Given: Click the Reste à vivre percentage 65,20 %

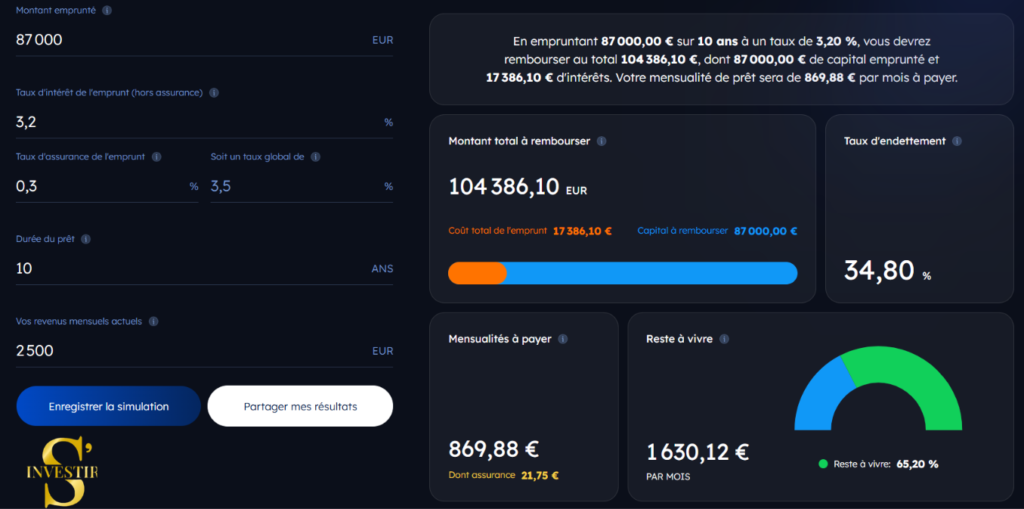Looking at the screenshot, I should click(x=918, y=464).
